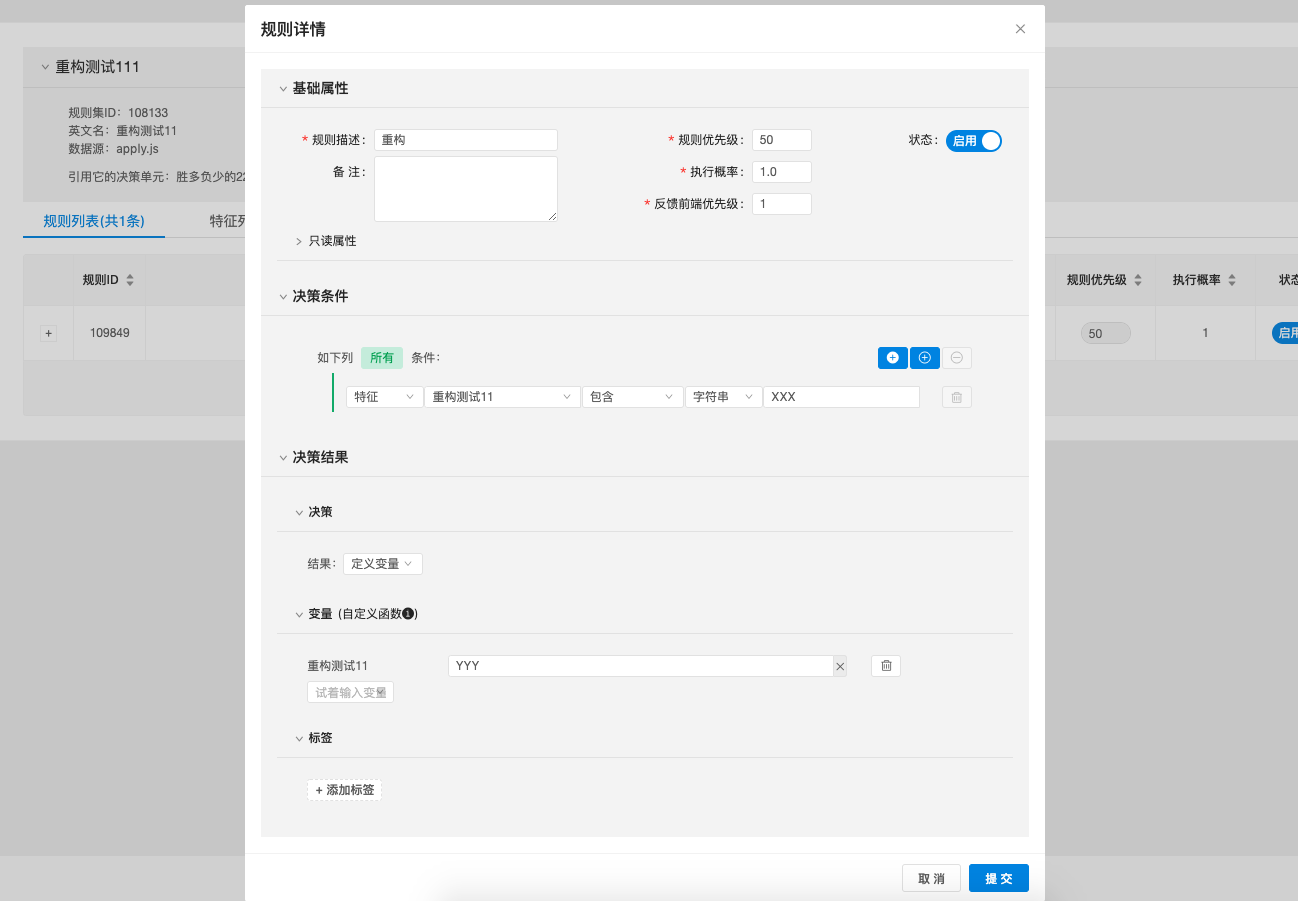Open the 试着输入变量 variable selector
1298x901 pixels.
click(x=350, y=692)
